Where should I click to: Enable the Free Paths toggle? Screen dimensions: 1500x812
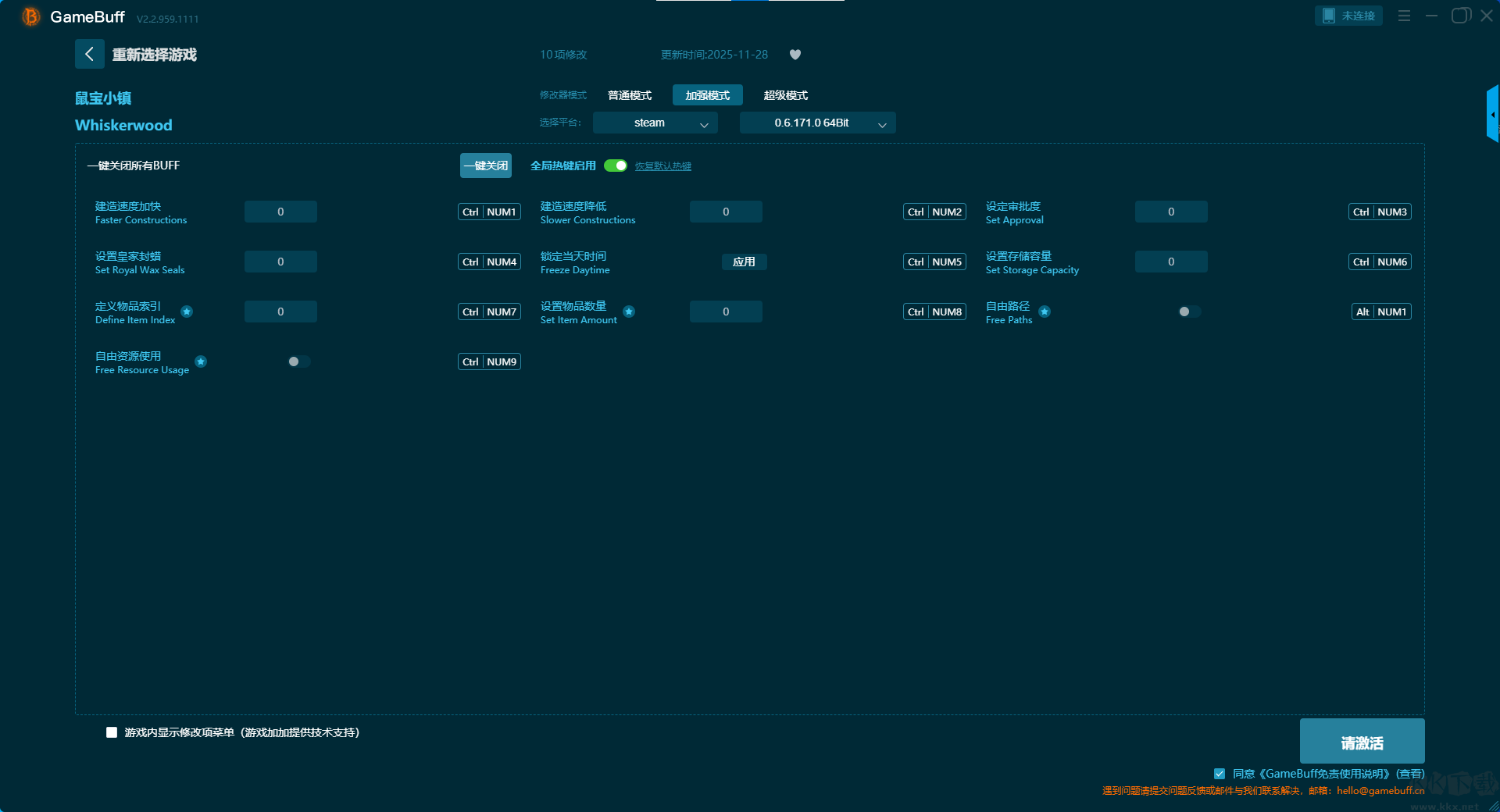[1188, 312]
